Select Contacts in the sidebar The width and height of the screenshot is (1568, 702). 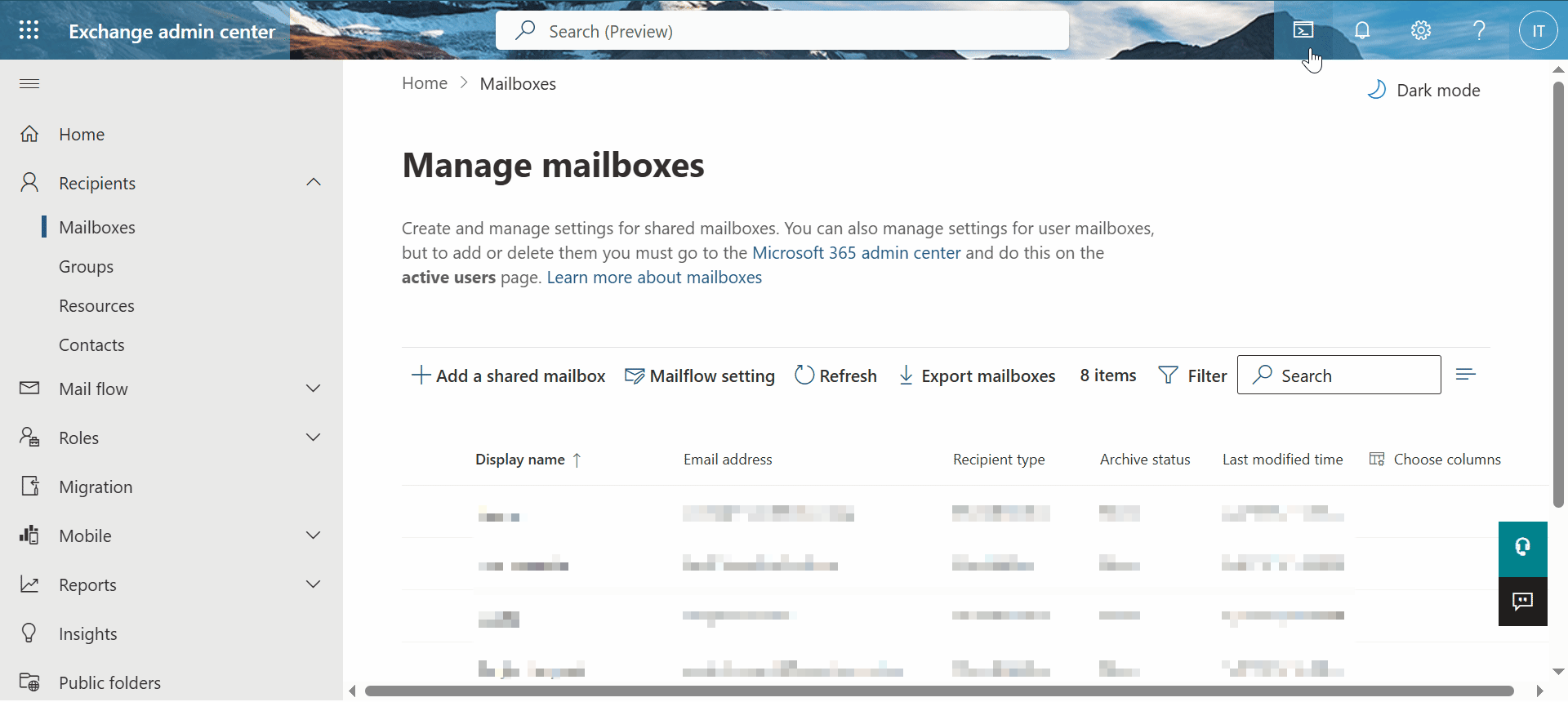[x=91, y=345]
